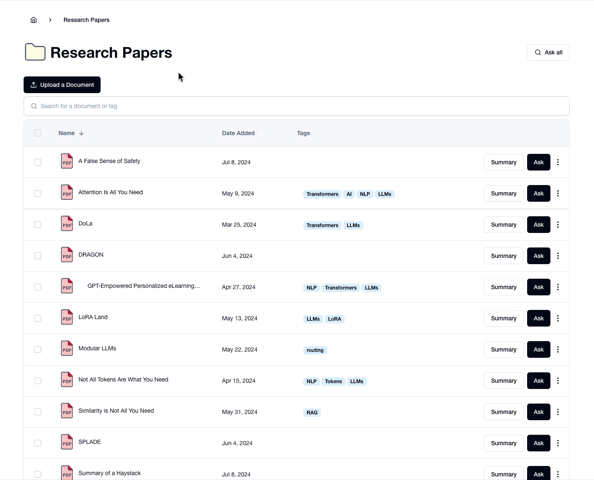Image resolution: width=594 pixels, height=480 pixels.
Task: Click the AI tag on Attention row
Action: coord(349,194)
